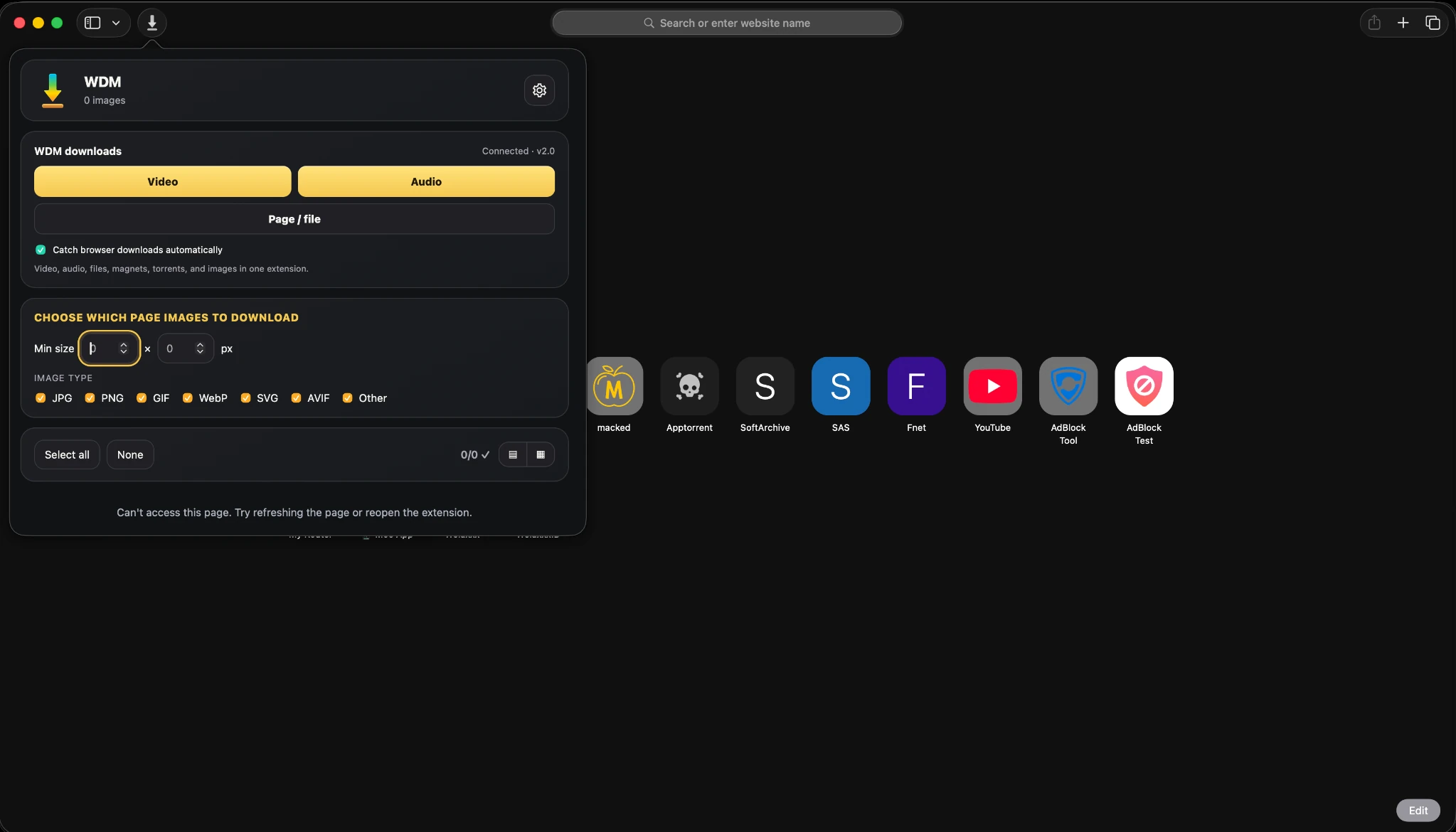
Task: Open sidebar options dropdown chevron
Action: point(116,23)
